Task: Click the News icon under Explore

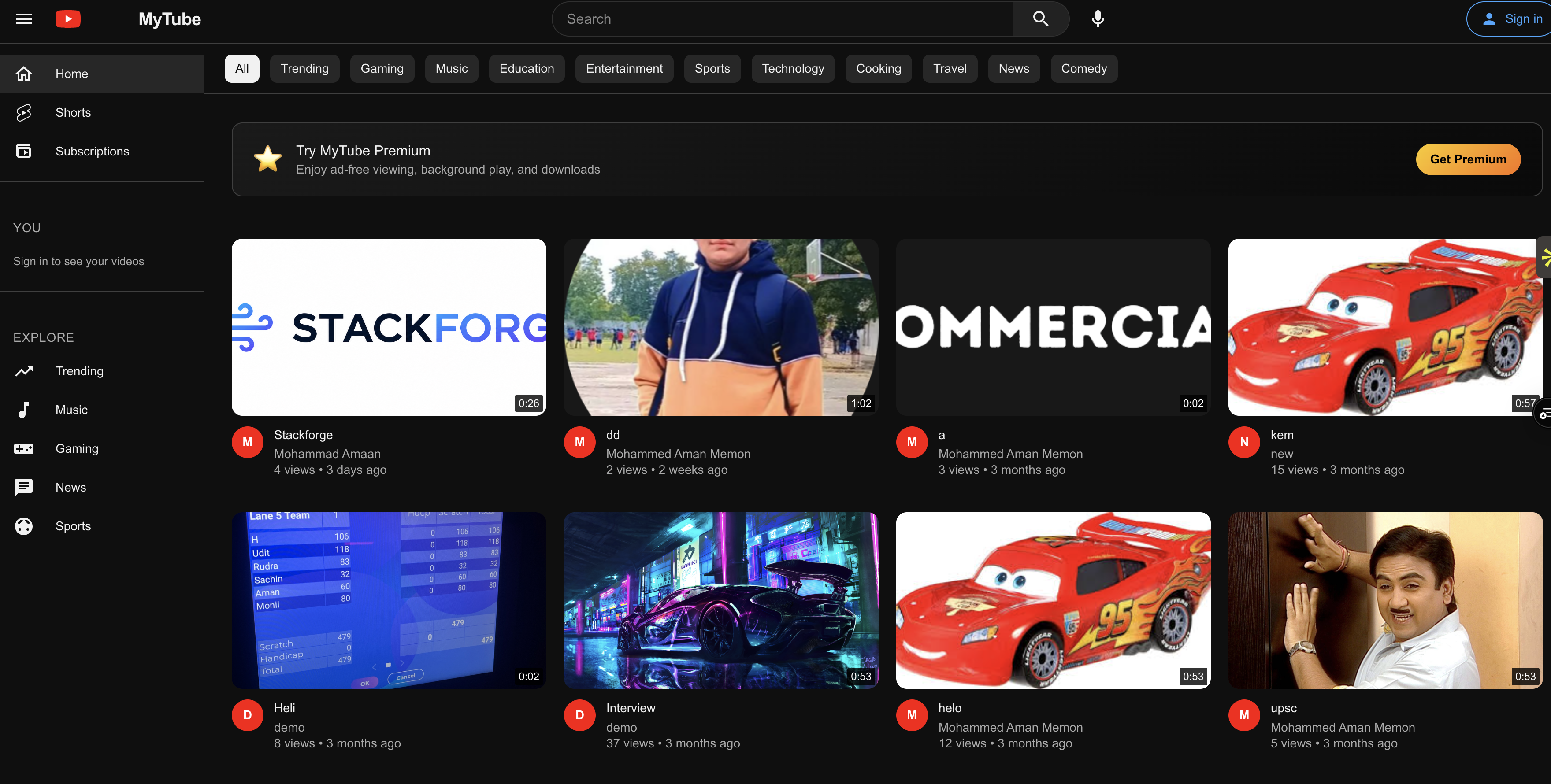Action: (23, 488)
